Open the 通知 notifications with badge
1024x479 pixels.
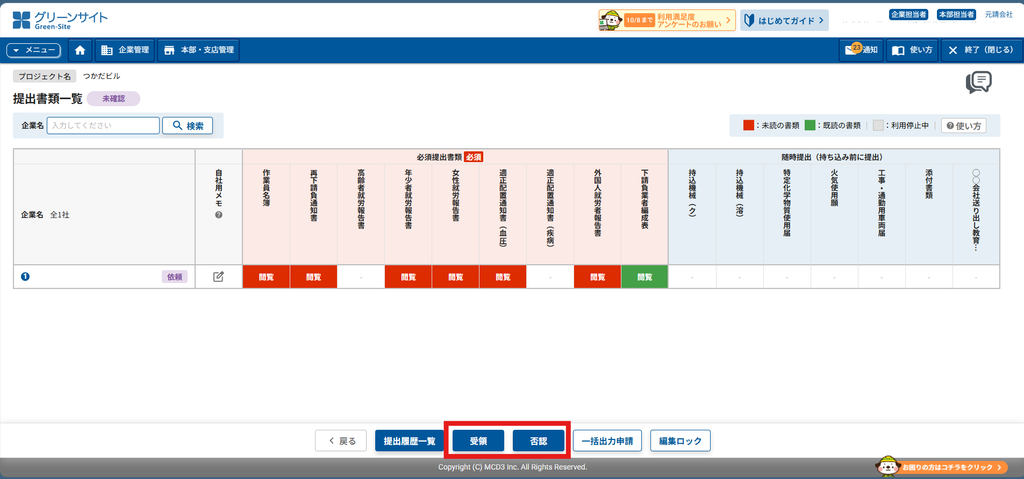tap(861, 50)
